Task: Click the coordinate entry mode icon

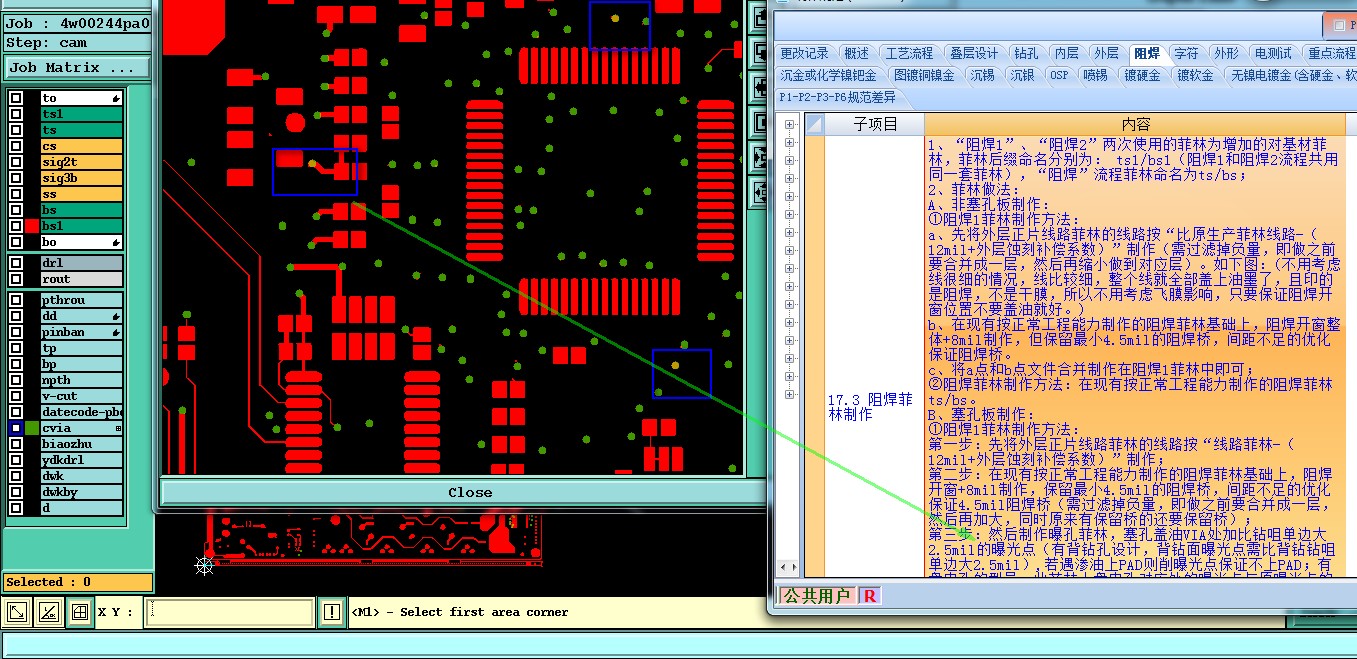Action: tap(17, 612)
